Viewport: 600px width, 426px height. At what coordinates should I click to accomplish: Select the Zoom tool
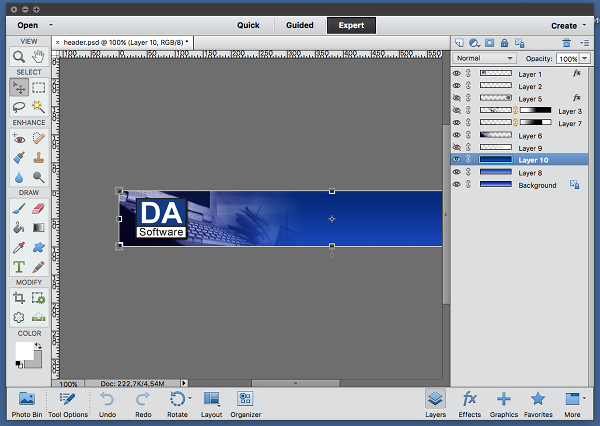(19, 57)
